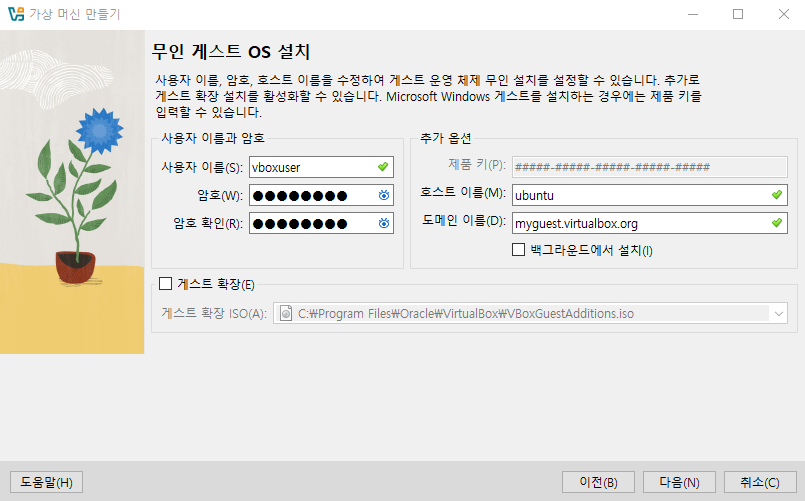Click the 다음(N) button
Screen dimensions: 805x501
tap(679, 483)
